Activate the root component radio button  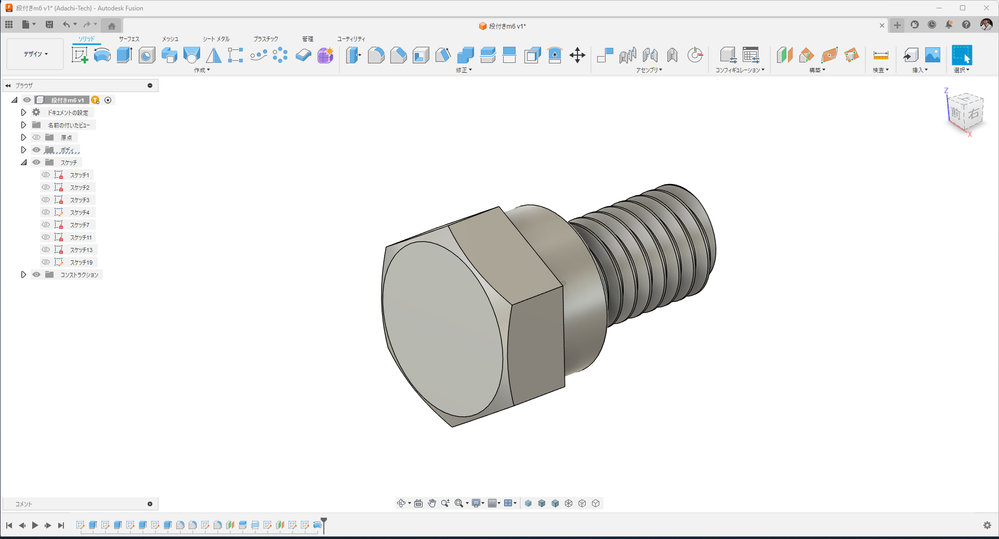point(108,100)
